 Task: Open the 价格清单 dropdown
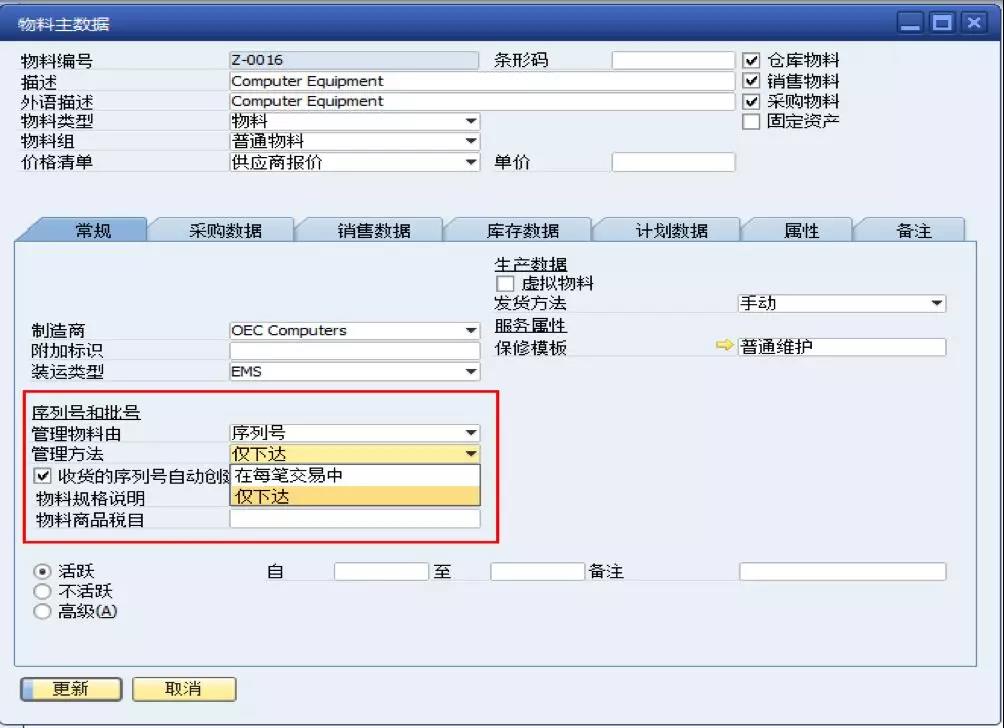pos(470,162)
